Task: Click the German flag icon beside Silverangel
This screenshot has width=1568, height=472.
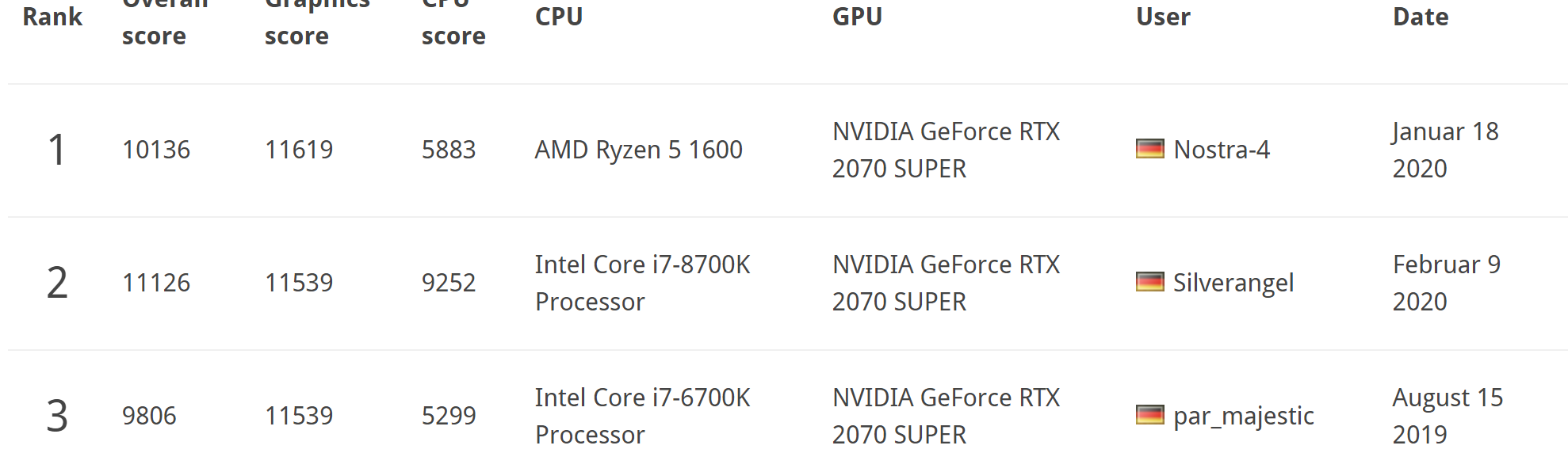Action: coord(1149,282)
